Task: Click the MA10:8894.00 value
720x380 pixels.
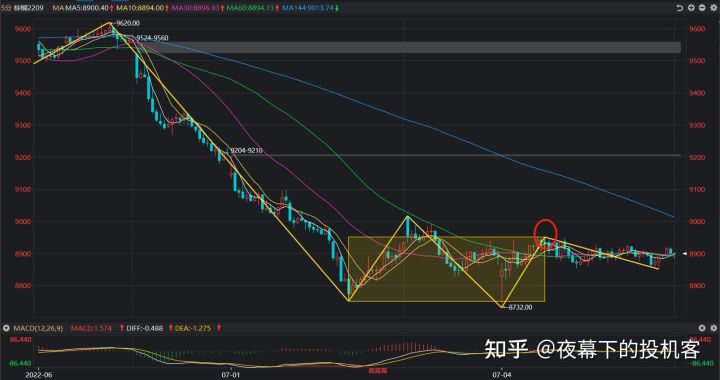Action: [x=140, y=8]
